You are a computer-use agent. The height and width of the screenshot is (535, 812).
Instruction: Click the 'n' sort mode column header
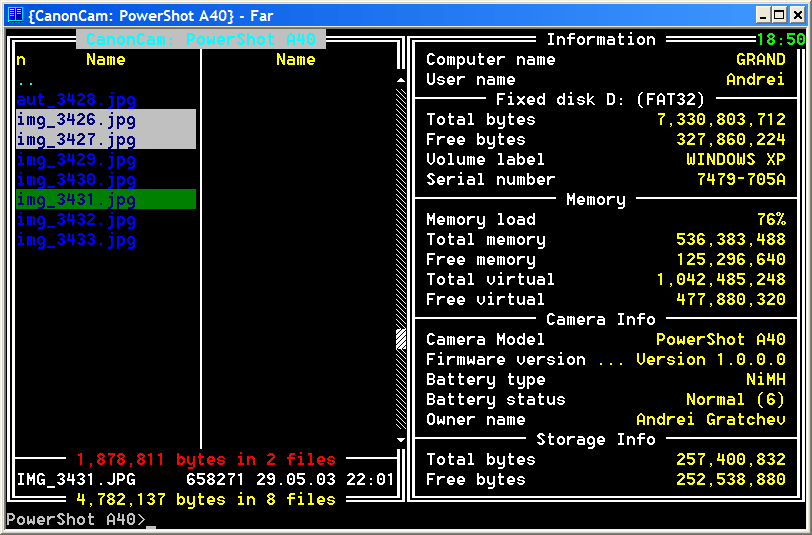[x=21, y=60]
